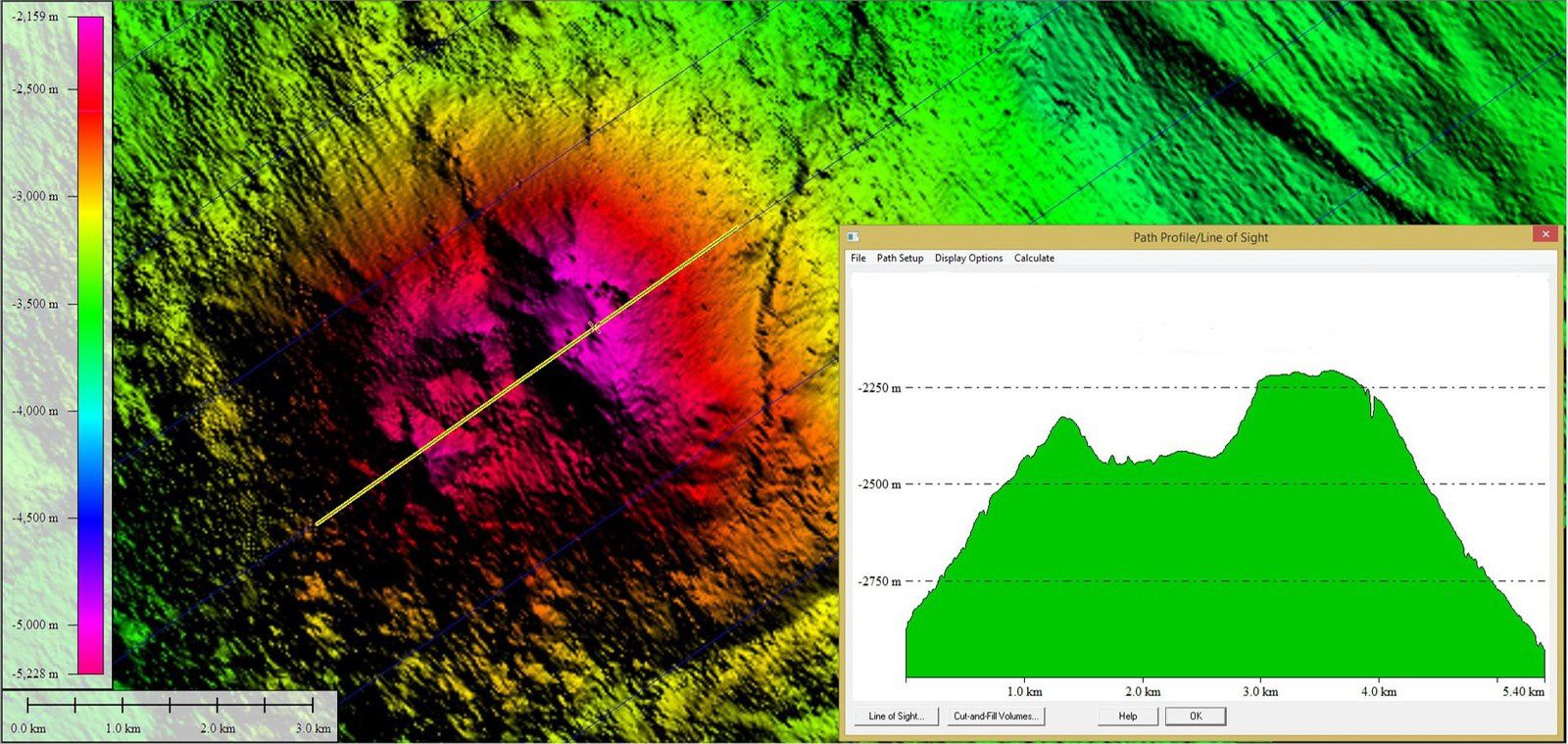Screen dimensions: 1568x744
Task: Click the 5.40 km profile axis label
Action: tap(1523, 692)
